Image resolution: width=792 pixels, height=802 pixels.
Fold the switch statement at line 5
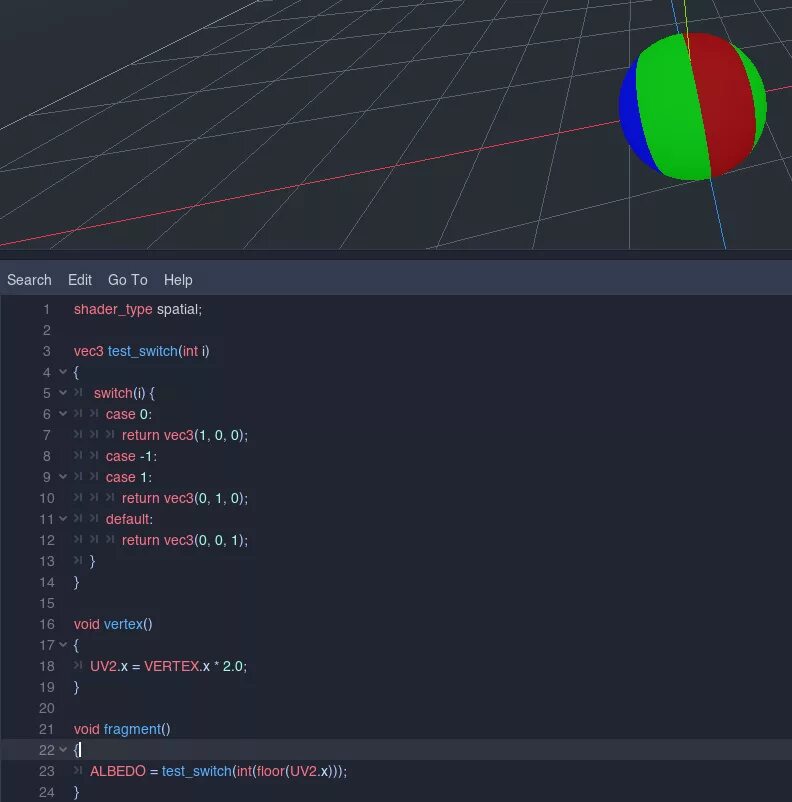tap(63, 393)
